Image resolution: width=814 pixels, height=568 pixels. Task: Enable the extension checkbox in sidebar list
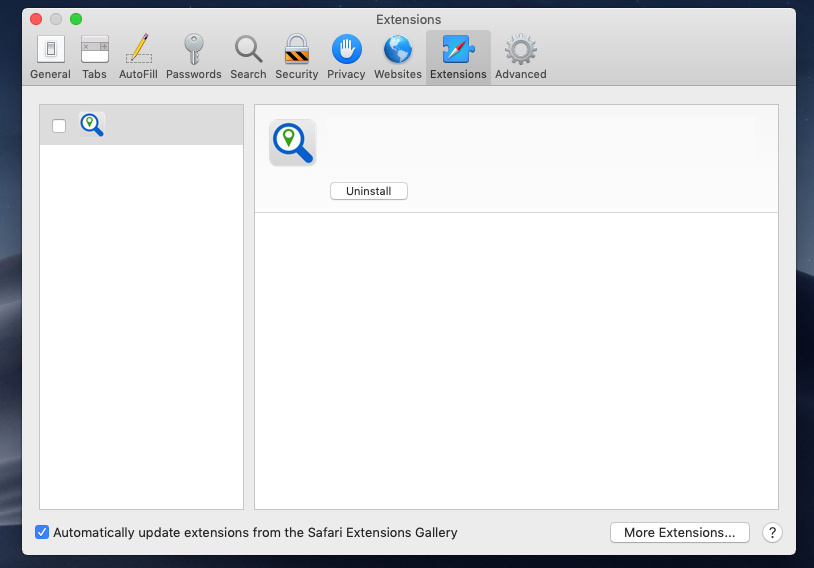pyautogui.click(x=59, y=126)
